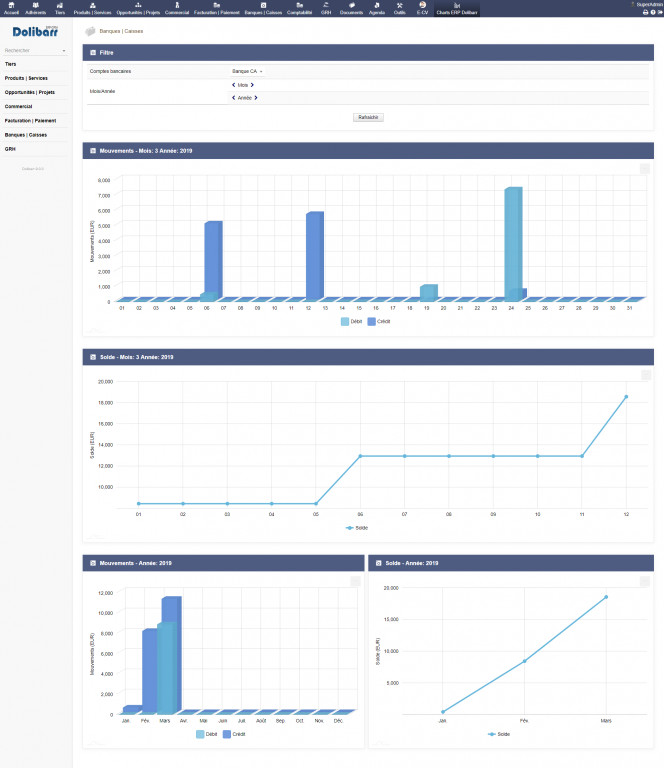Click the Charts ERP Dolibarr icon
This screenshot has width=664, height=768.
[x=457, y=8]
